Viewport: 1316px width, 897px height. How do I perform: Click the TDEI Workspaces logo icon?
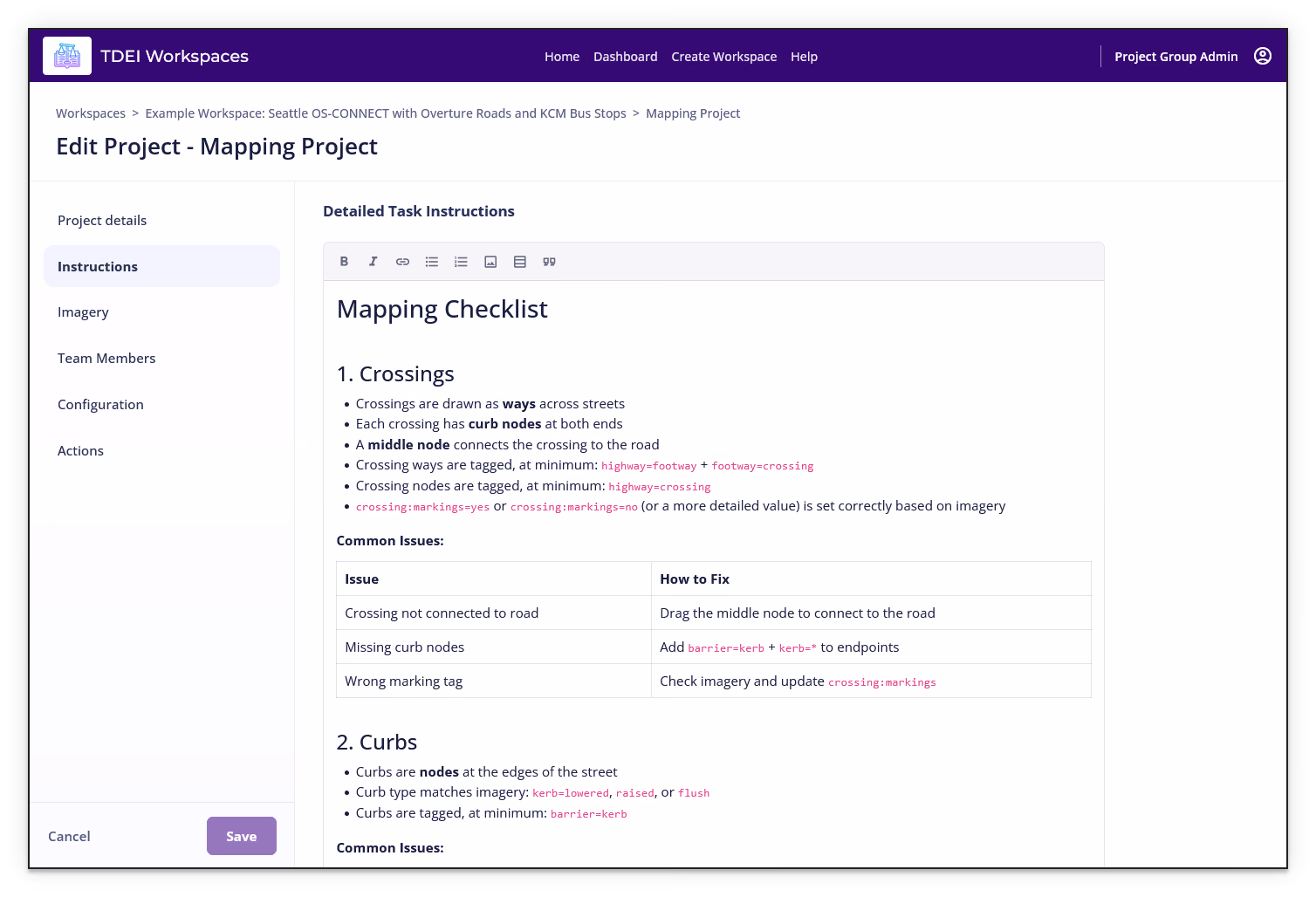pos(67,56)
